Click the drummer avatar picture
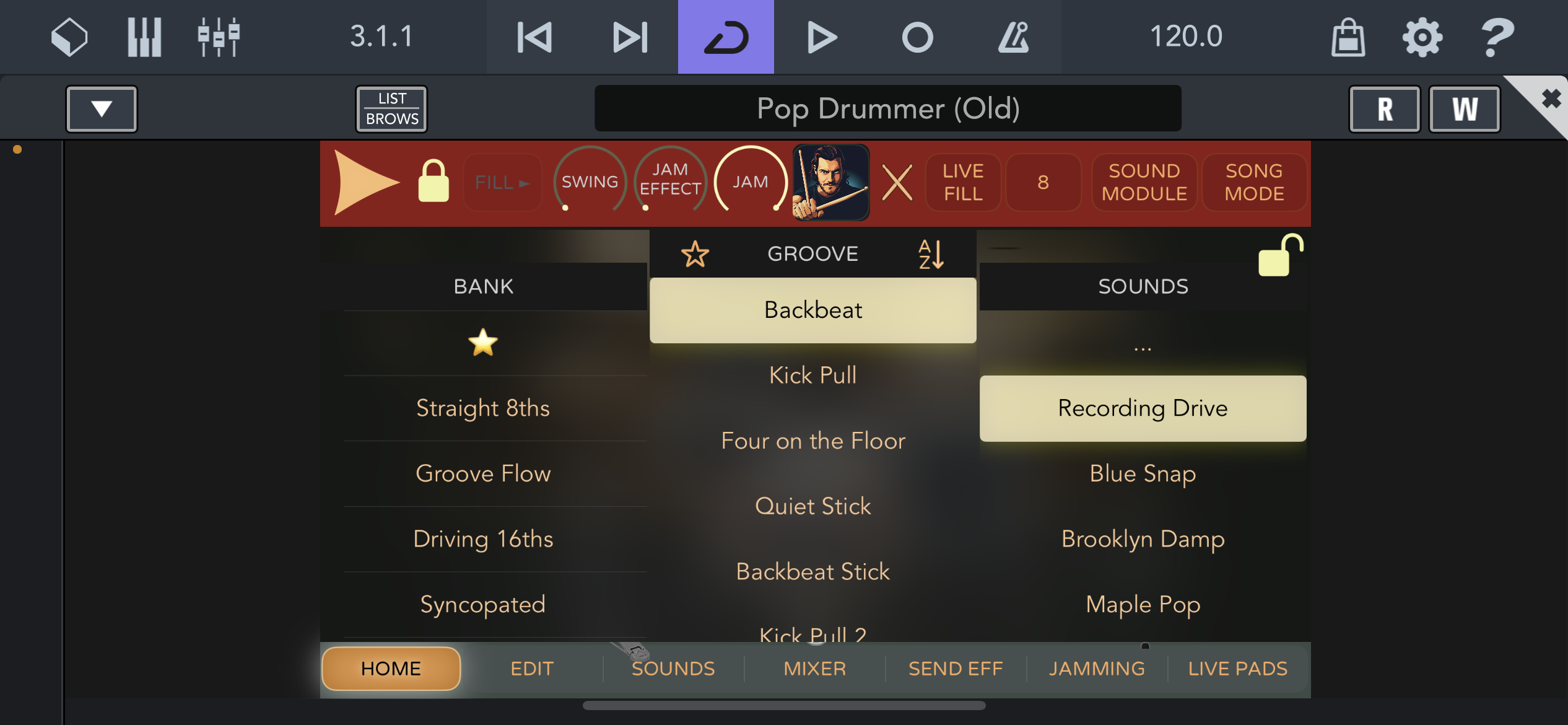 [831, 182]
